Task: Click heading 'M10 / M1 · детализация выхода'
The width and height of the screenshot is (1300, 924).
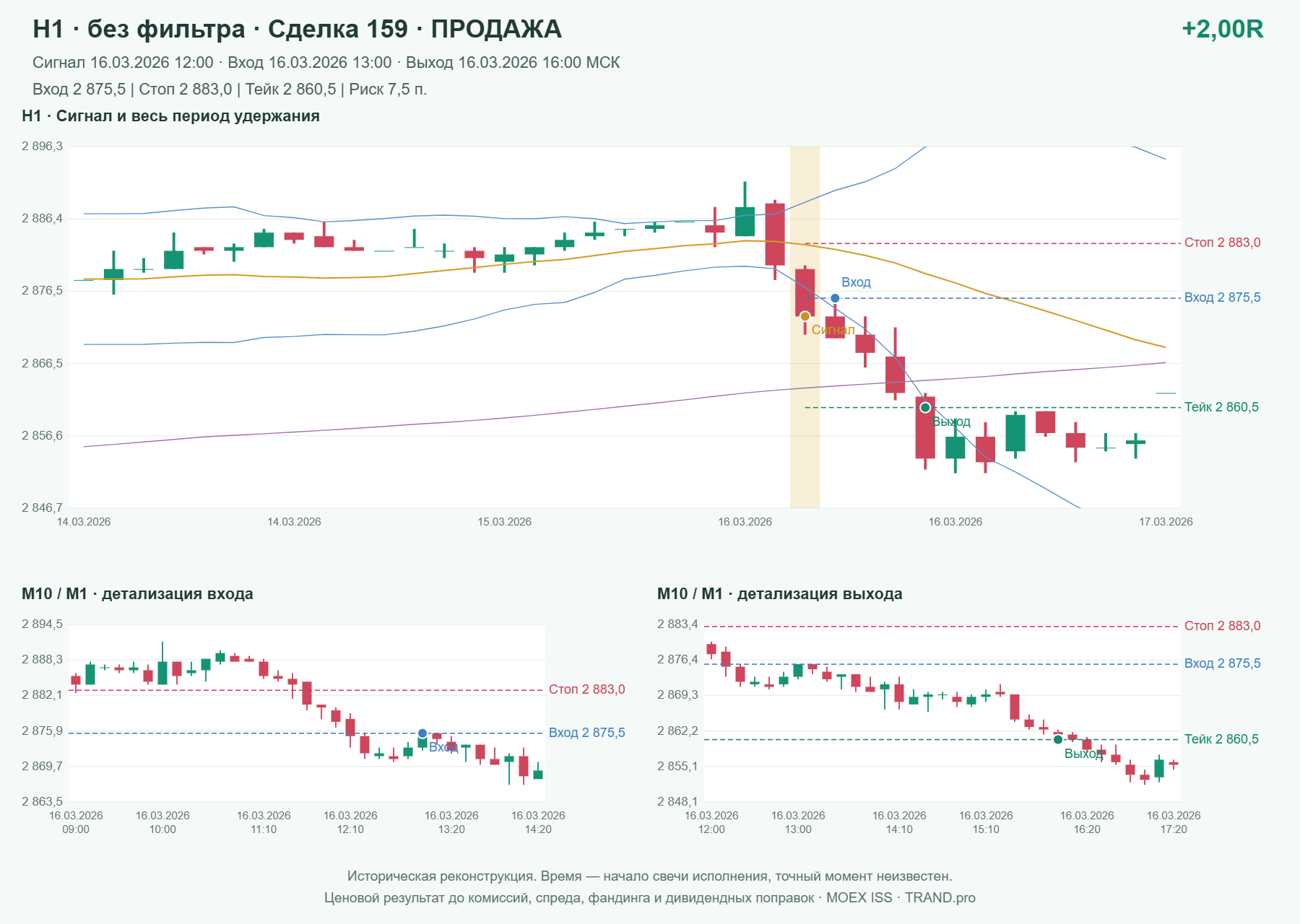Action: (780, 594)
